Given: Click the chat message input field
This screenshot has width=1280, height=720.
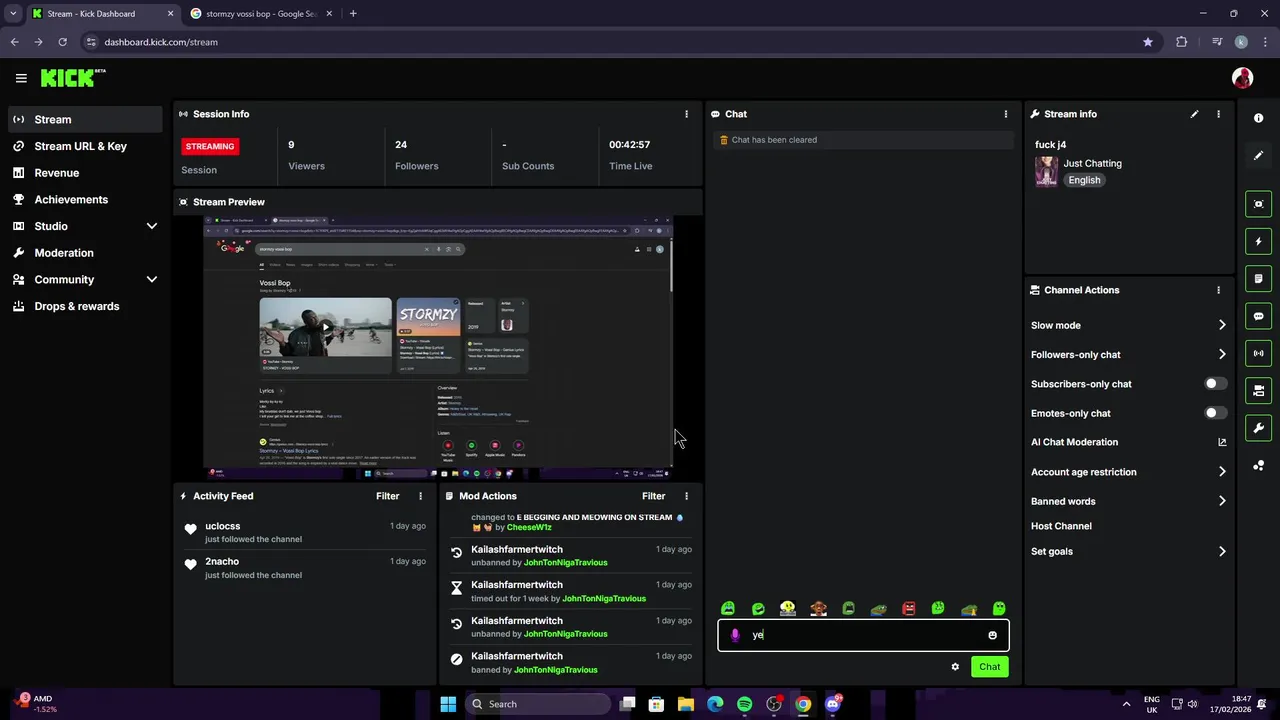Looking at the screenshot, I should pyautogui.click(x=863, y=635).
